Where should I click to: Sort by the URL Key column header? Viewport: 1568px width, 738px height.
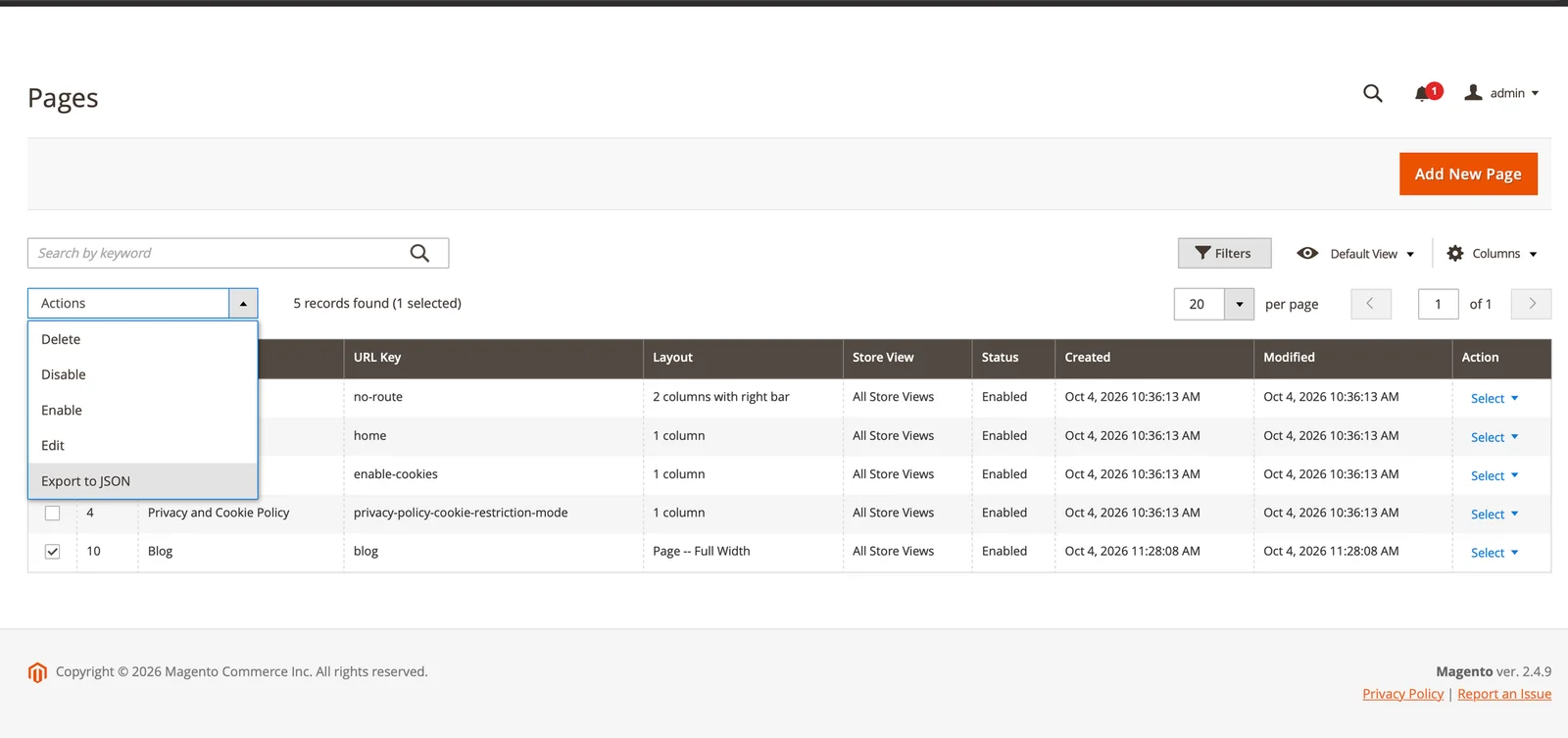493,358
